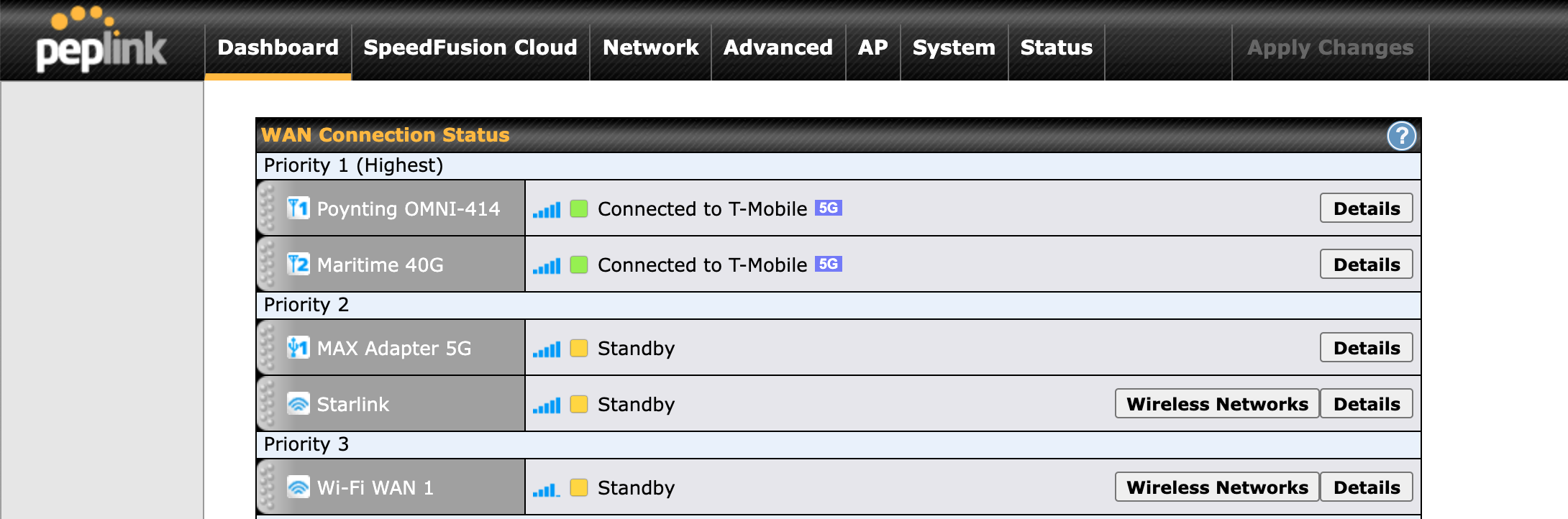Screen dimensions: 1568x519
Task: Click the Apply Changes button
Action: pyautogui.click(x=1331, y=47)
